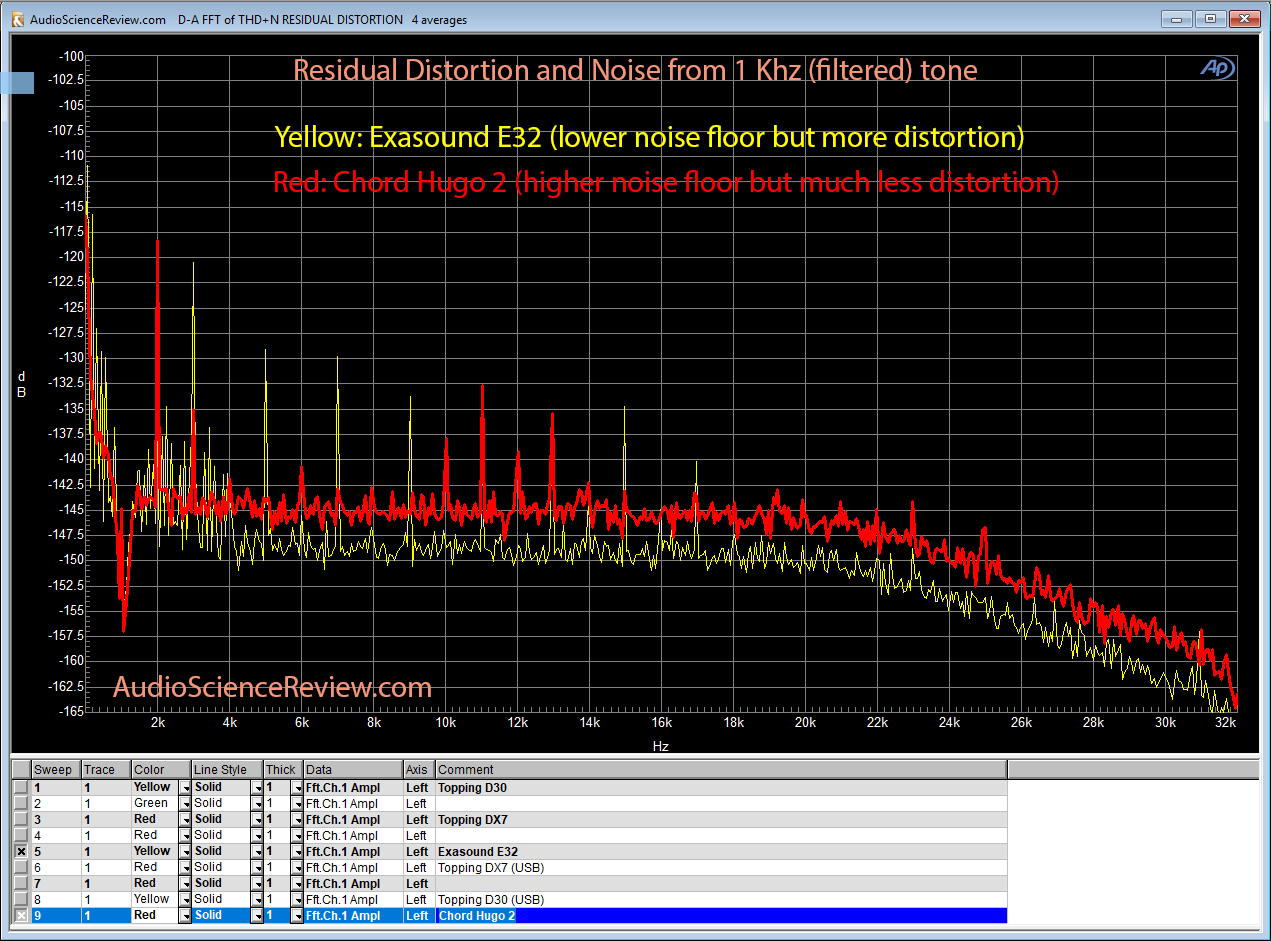
Task: Enable the sweep 4 trace checkbox
Action: coord(21,835)
